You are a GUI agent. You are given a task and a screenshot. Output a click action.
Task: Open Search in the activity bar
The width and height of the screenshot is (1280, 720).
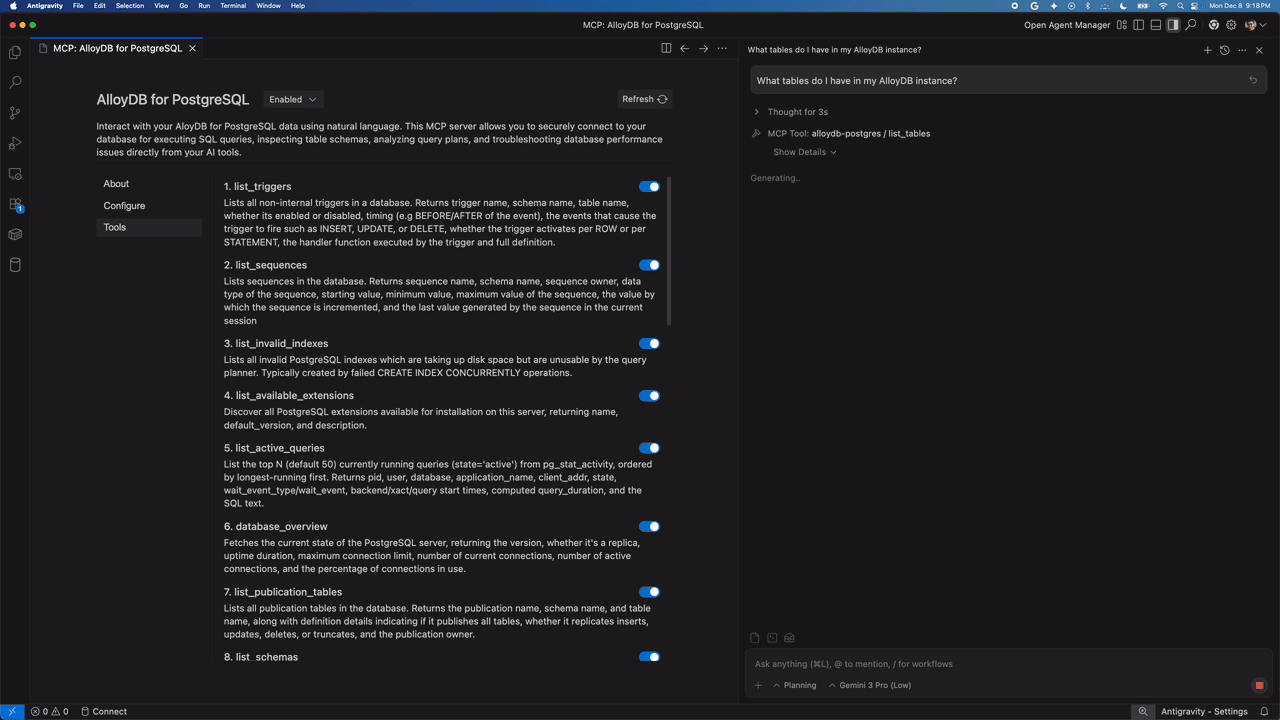pos(15,82)
